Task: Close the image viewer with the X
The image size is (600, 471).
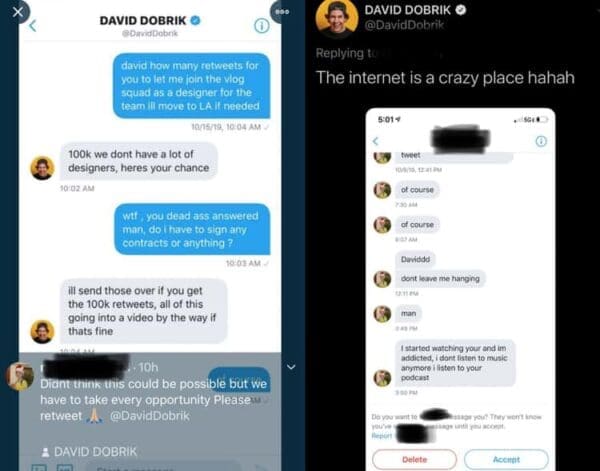Action: (17, 12)
